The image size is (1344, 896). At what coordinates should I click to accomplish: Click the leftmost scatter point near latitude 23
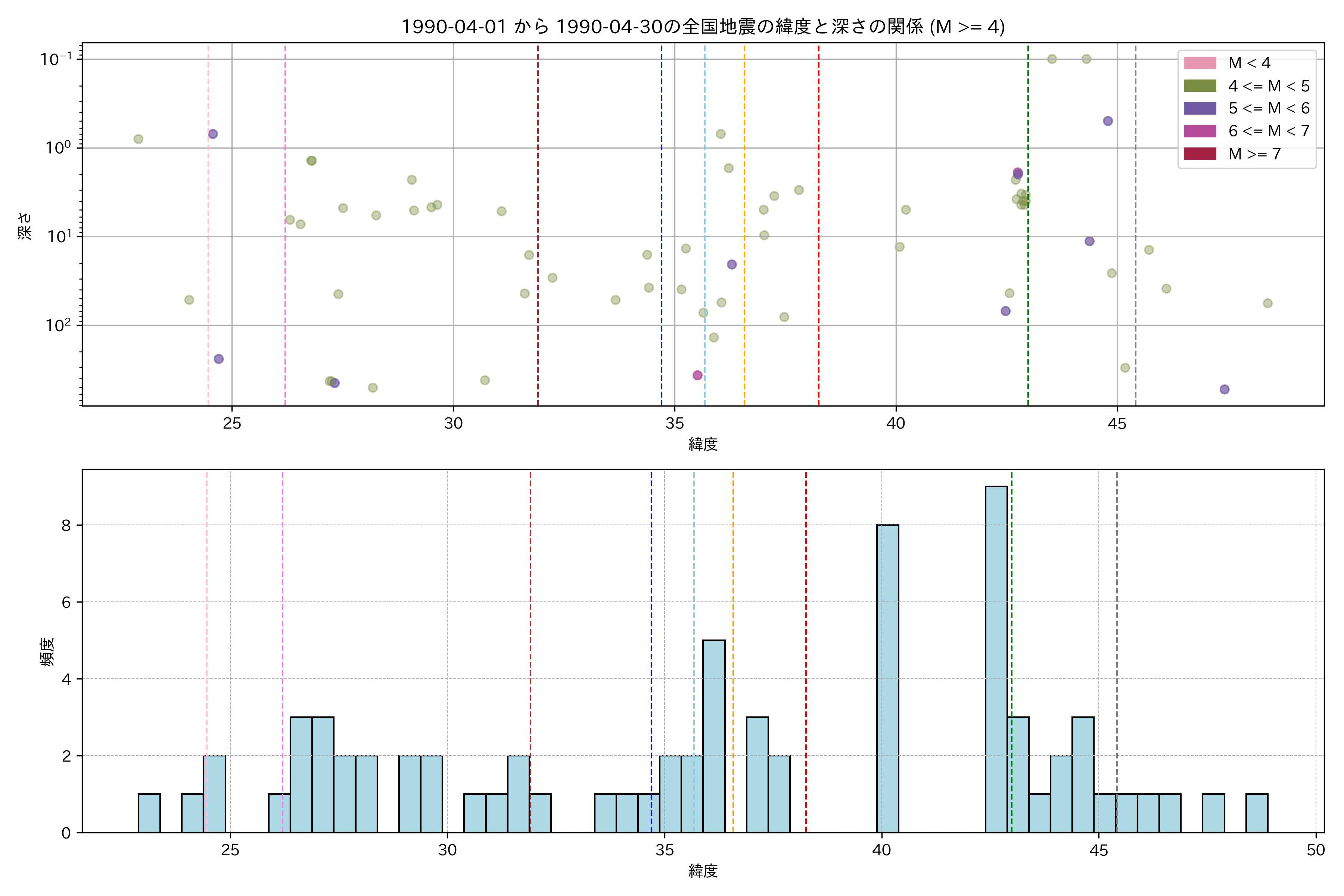click(x=138, y=139)
